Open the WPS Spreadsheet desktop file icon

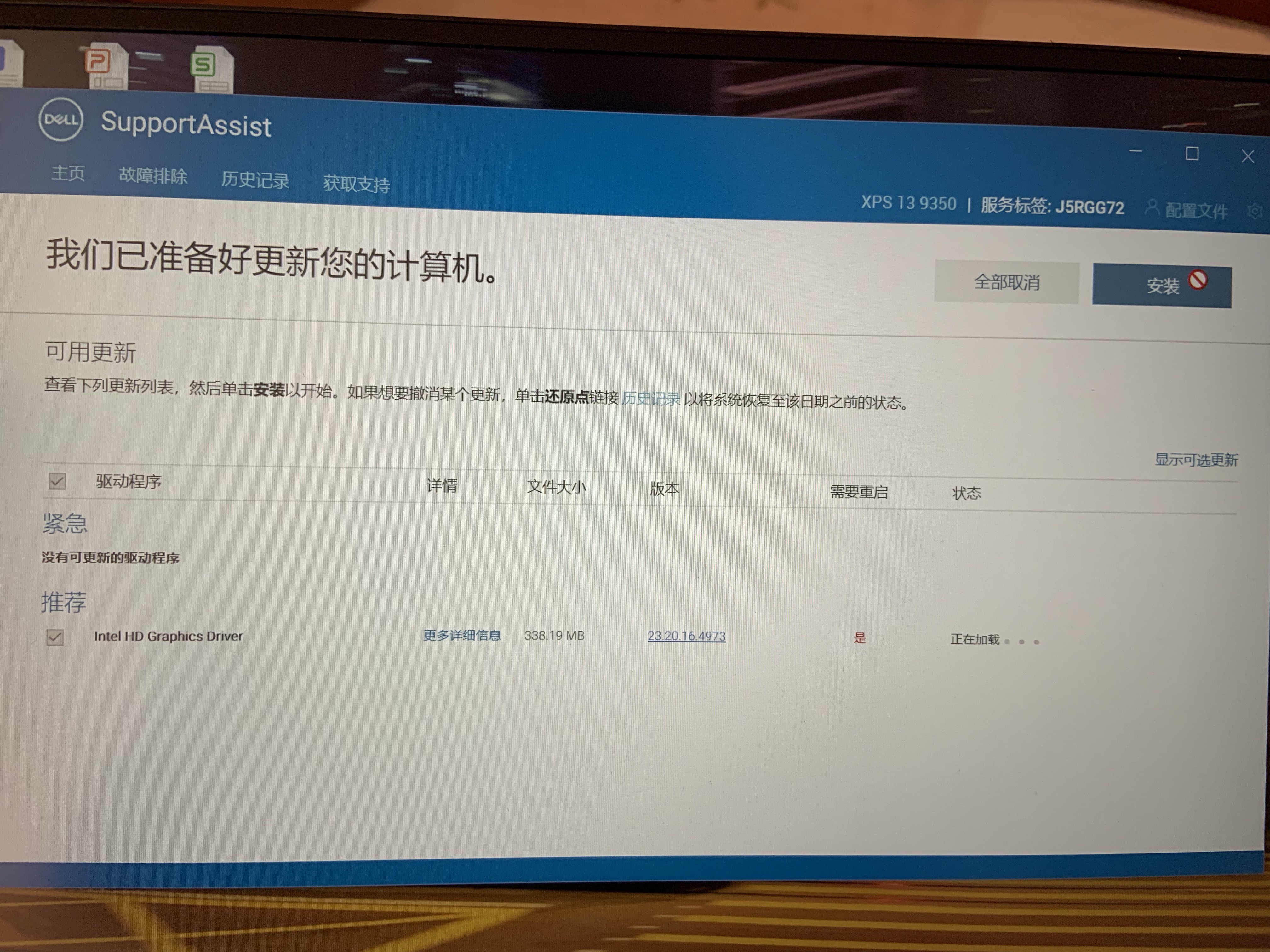point(212,69)
